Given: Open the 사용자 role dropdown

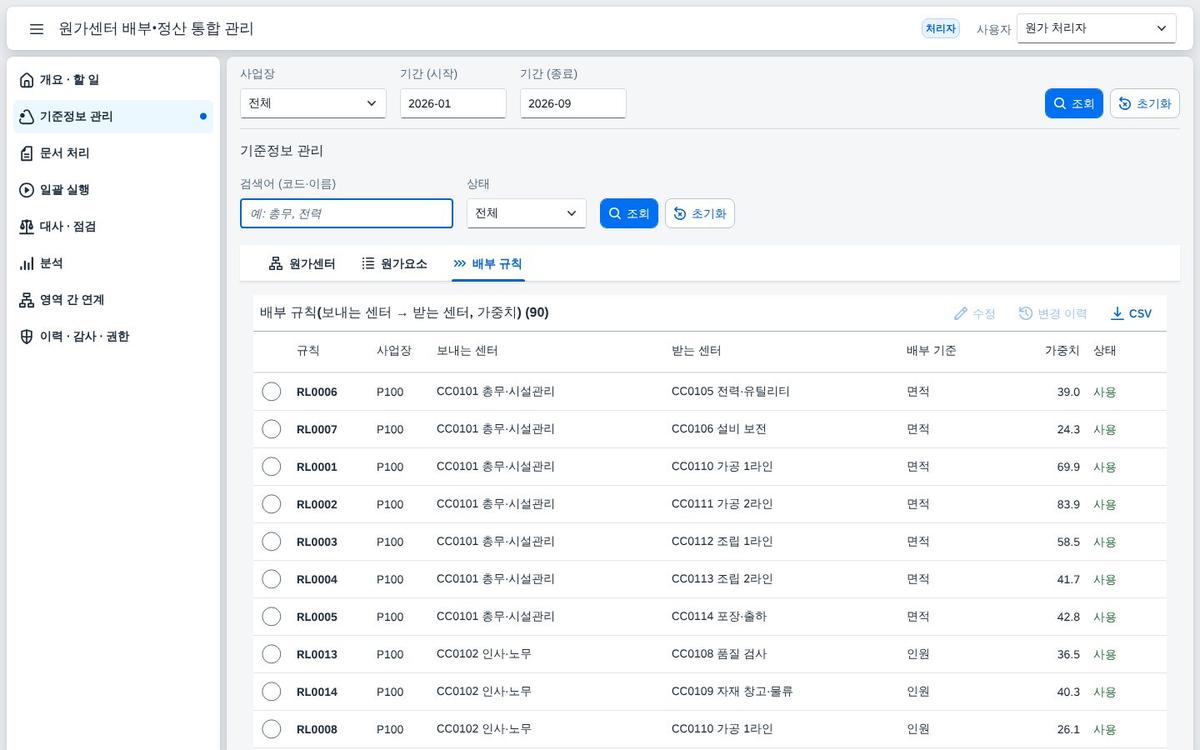Looking at the screenshot, I should click(x=1096, y=29).
